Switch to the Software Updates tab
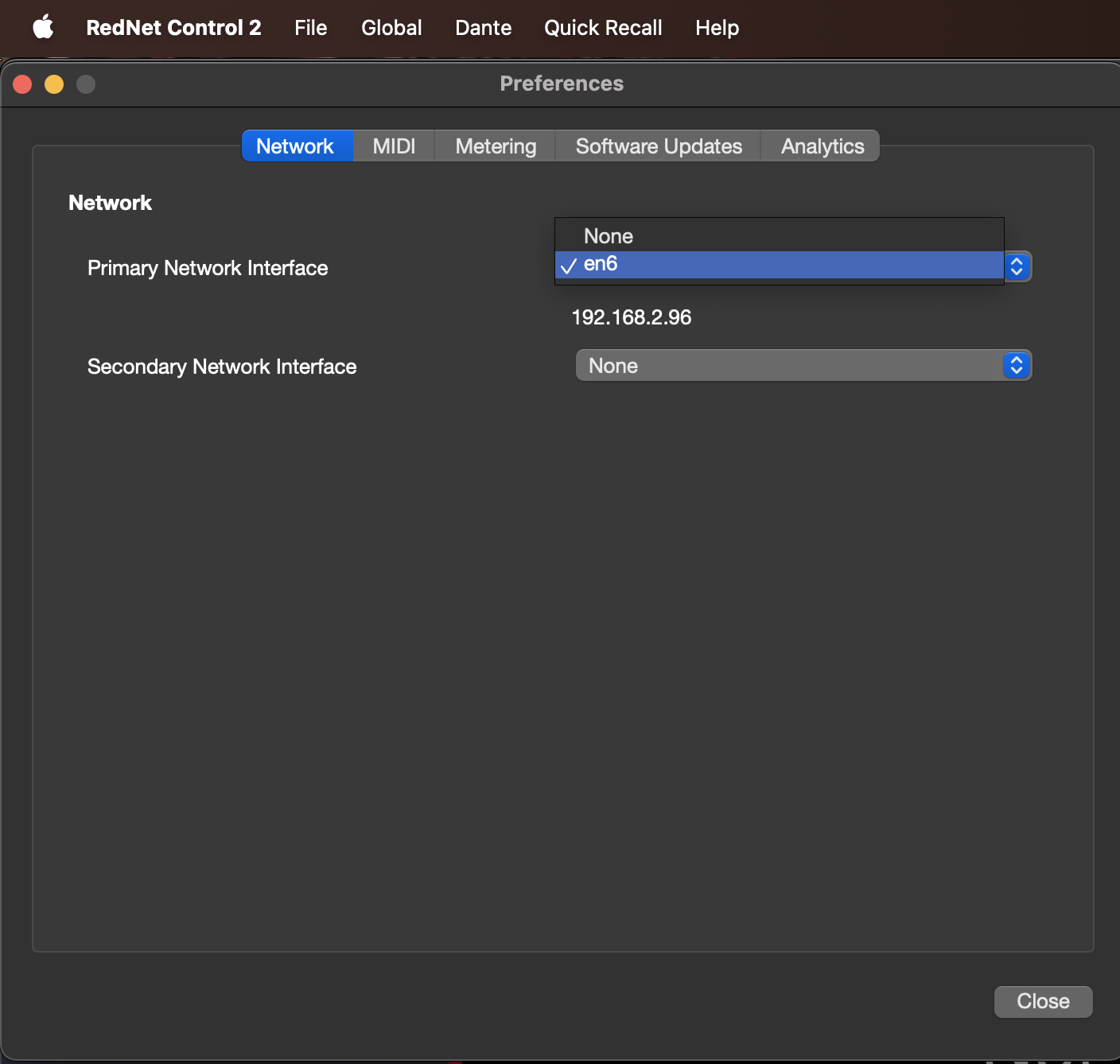 659,146
